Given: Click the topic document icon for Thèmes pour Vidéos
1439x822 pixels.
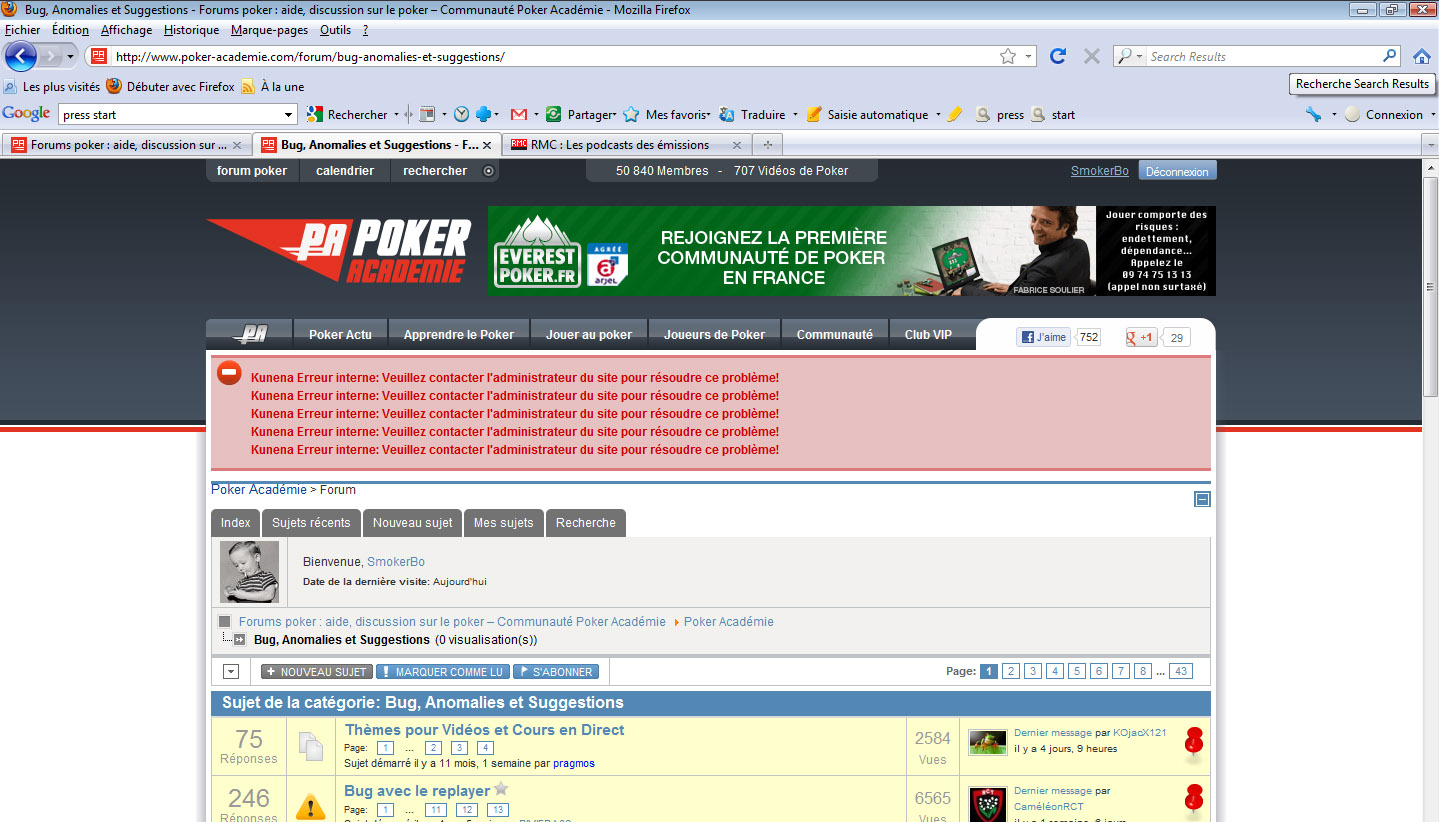Looking at the screenshot, I should [x=311, y=746].
